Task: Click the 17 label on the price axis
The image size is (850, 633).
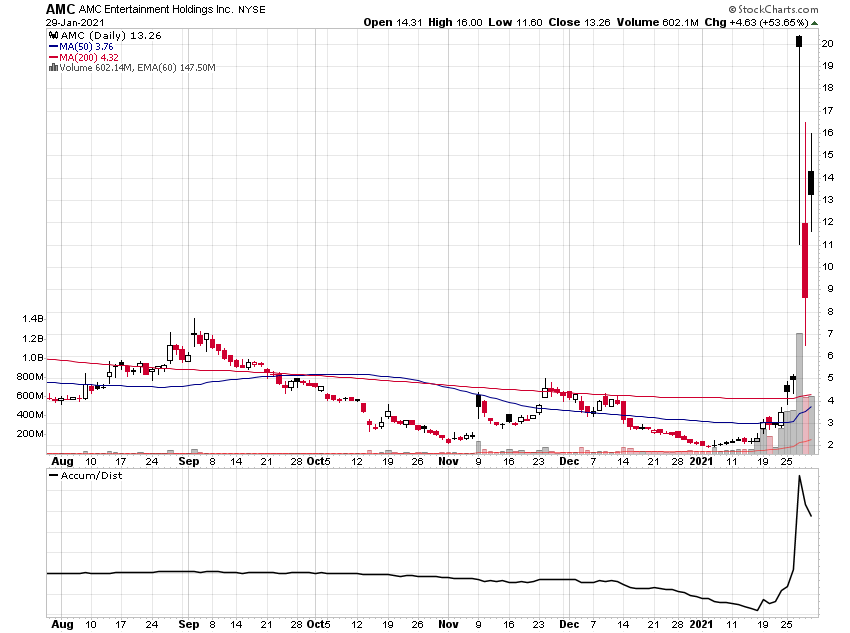Action: pos(827,111)
